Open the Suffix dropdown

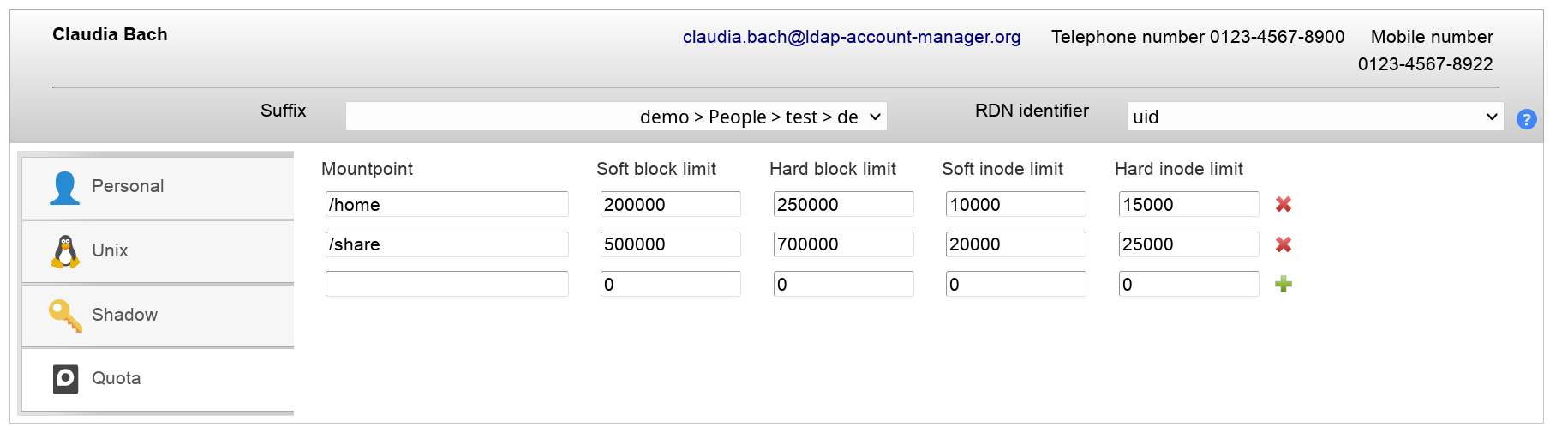click(616, 117)
